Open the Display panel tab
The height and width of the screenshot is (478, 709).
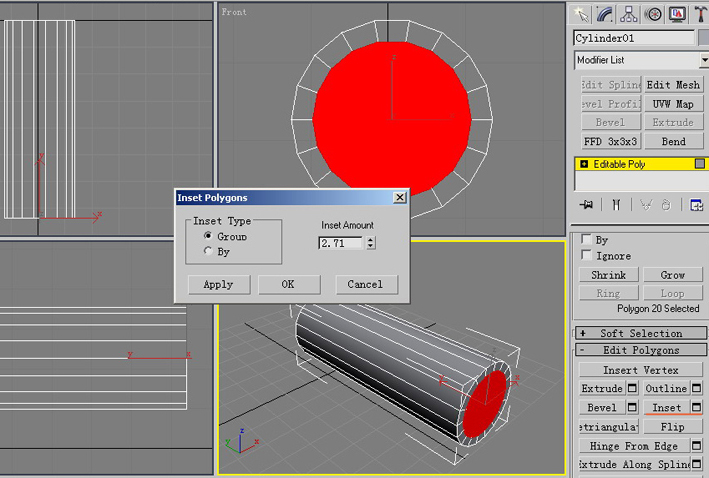click(x=677, y=13)
